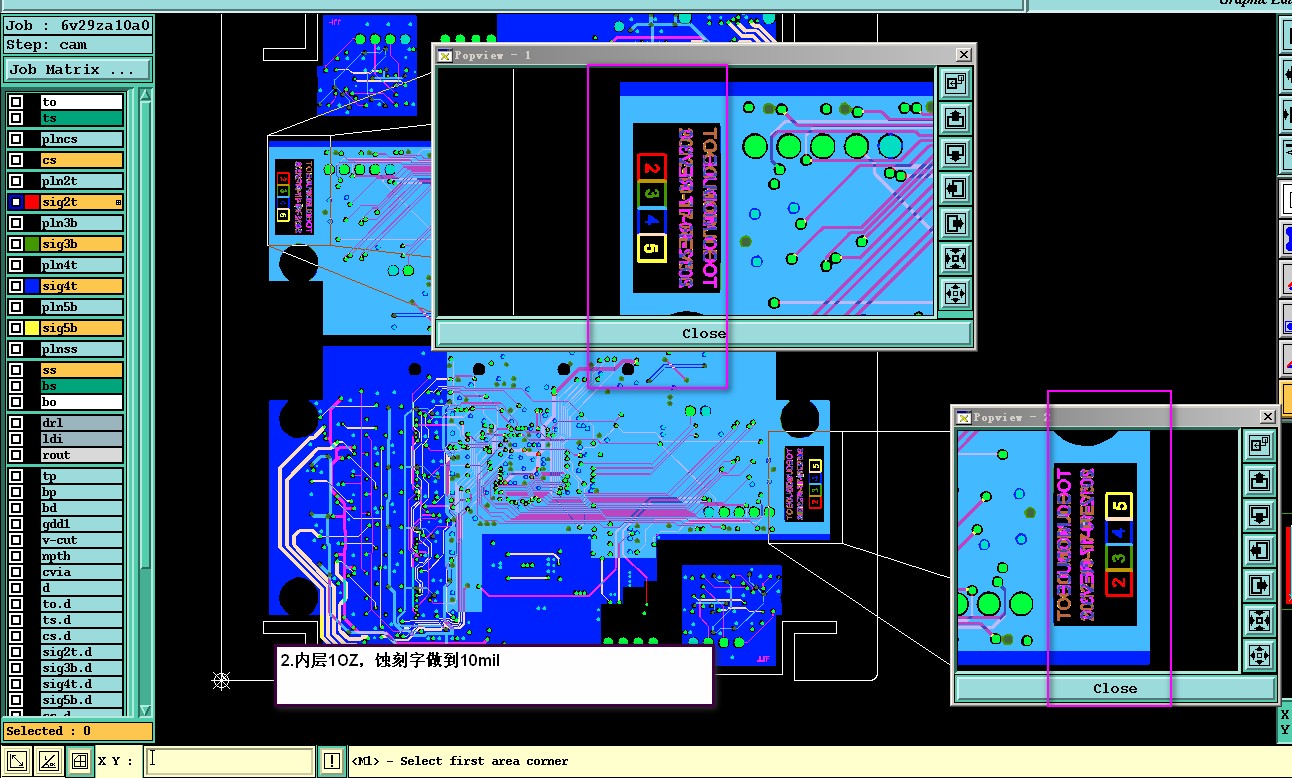The image size is (1292, 778).
Task: Click the 'Job : 6v29za10a0' label
Action: [78, 26]
